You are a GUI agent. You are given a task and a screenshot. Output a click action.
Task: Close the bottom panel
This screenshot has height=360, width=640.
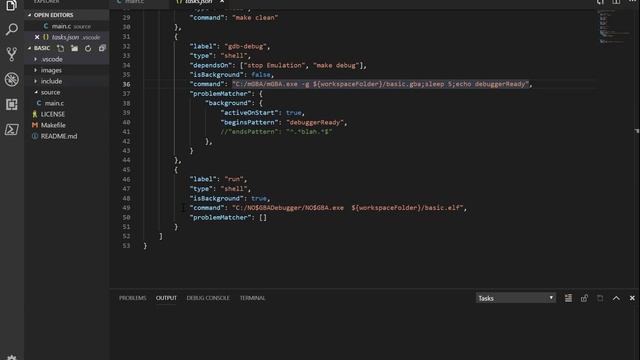[x=632, y=298]
